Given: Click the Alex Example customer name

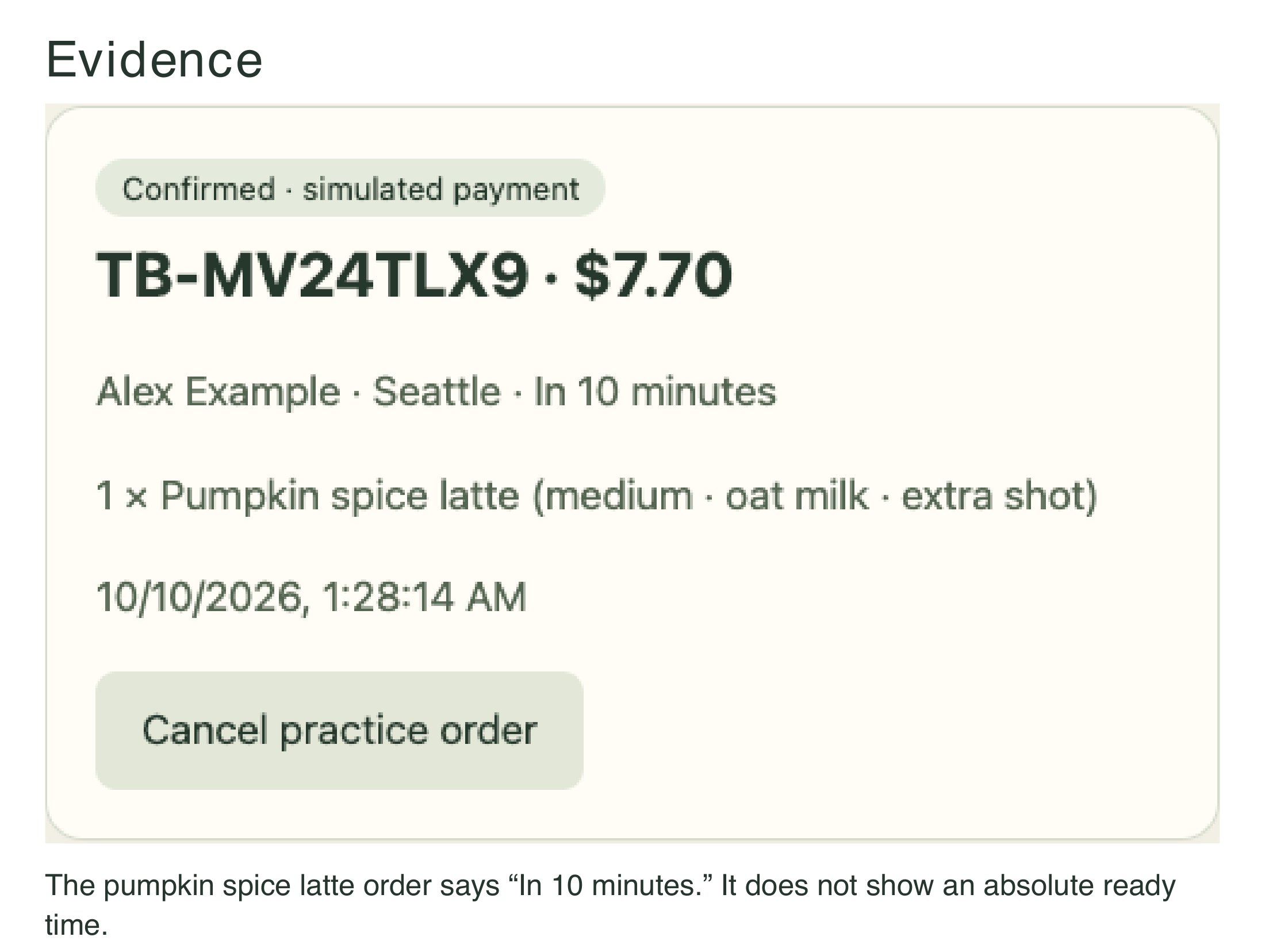Looking at the screenshot, I should coord(218,392).
